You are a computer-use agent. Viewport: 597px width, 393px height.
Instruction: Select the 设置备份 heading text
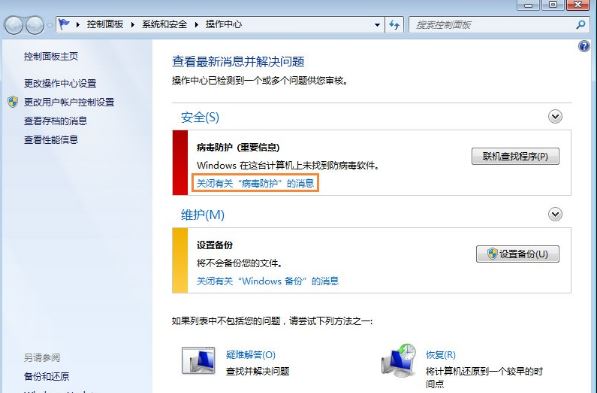214,245
